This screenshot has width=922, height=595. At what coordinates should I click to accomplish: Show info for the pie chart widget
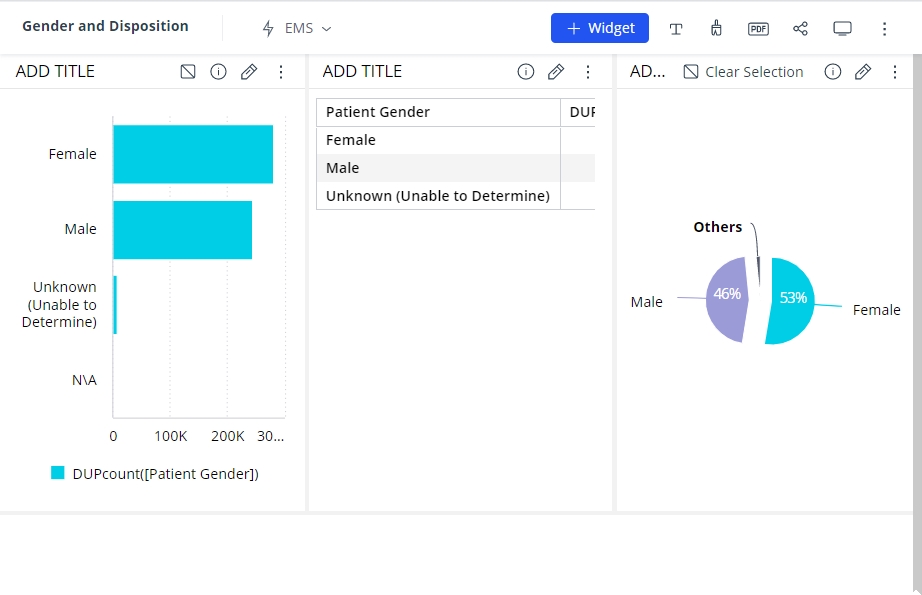[832, 72]
